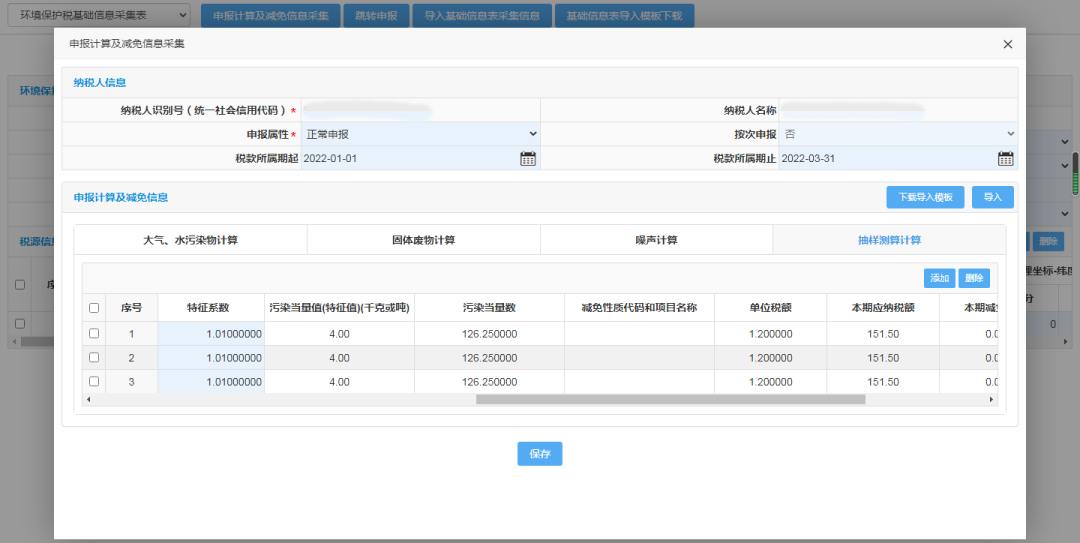
Task: Toggle the select-all checkbox in table header
Action: 94,308
